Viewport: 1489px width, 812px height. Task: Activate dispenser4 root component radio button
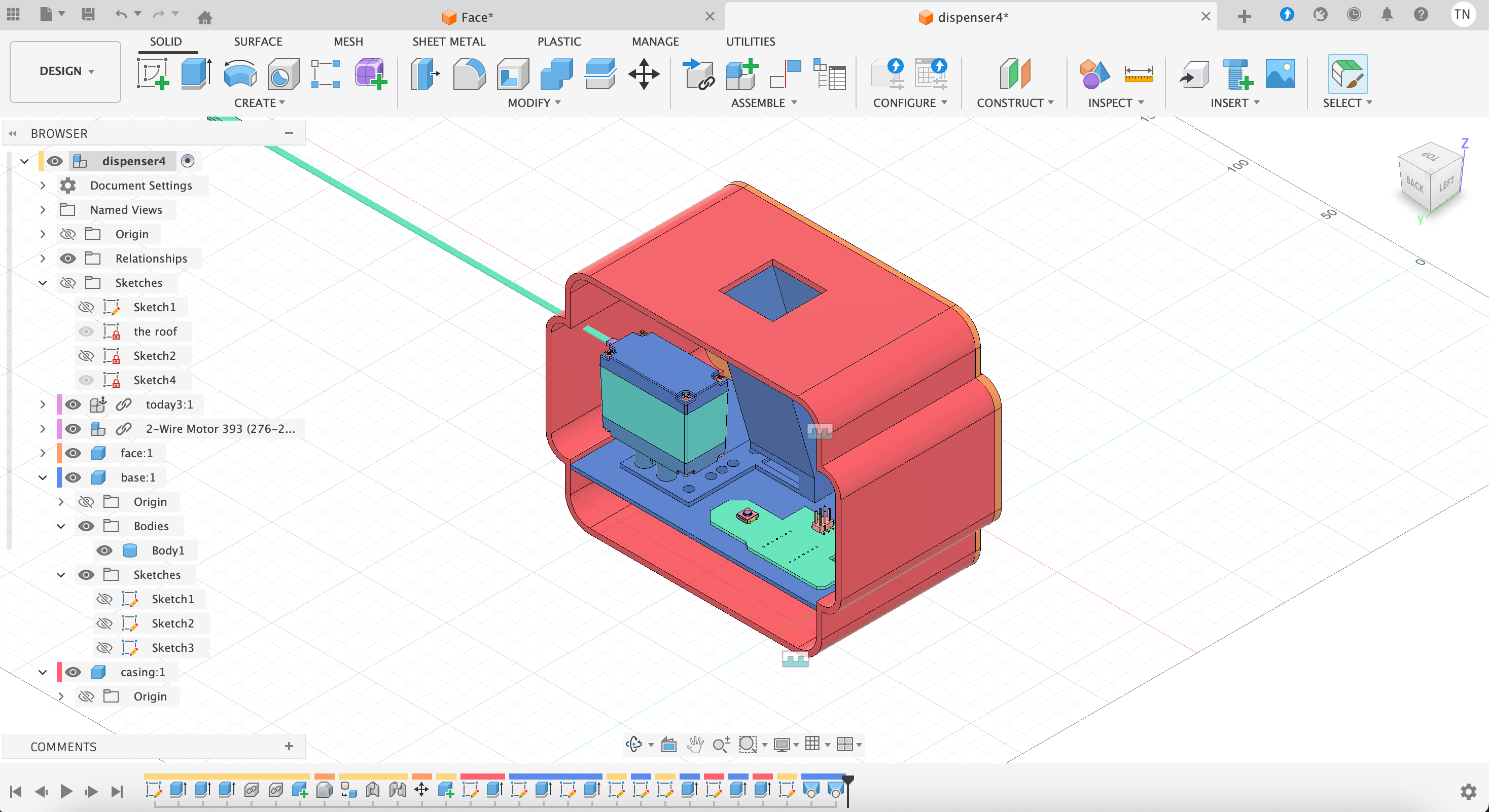pyautogui.click(x=187, y=161)
